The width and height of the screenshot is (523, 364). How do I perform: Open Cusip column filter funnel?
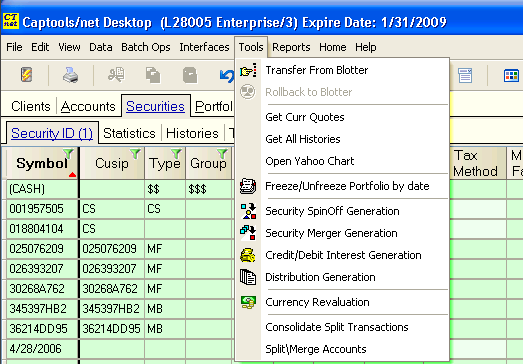pyautogui.click(x=135, y=154)
